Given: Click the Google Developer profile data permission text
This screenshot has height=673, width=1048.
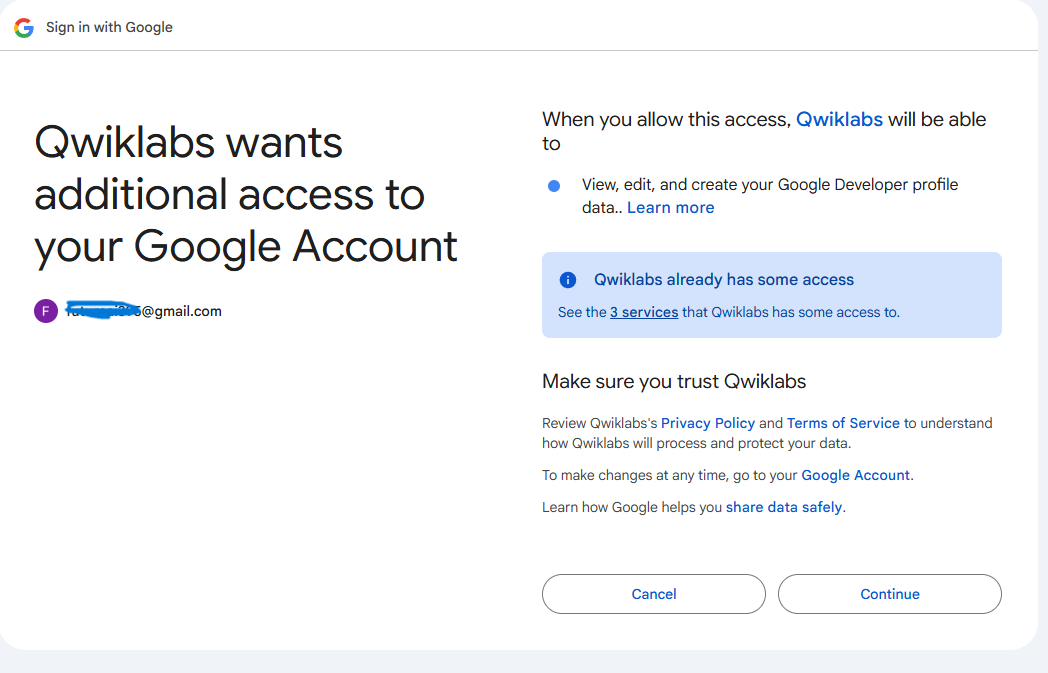Looking at the screenshot, I should [x=770, y=196].
